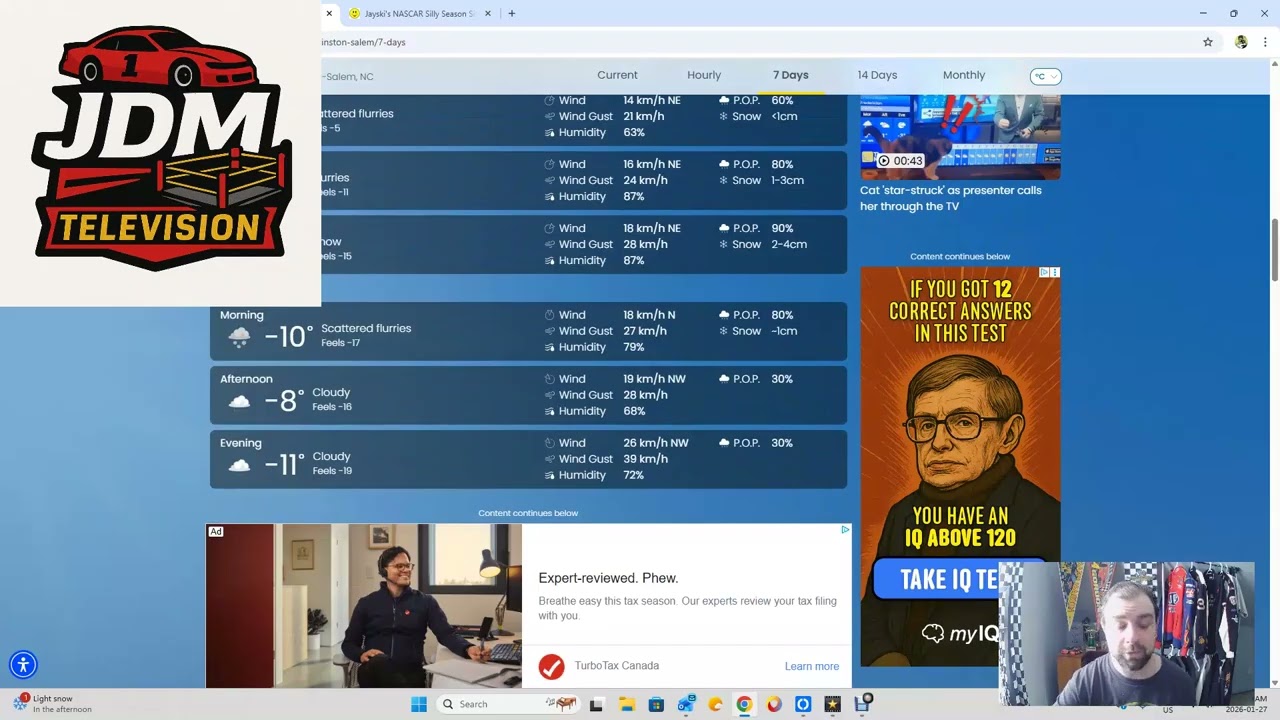Switch to Jayski's NASCAR Silly Season tab
Image resolution: width=1280 pixels, height=720 pixels.
tap(418, 13)
